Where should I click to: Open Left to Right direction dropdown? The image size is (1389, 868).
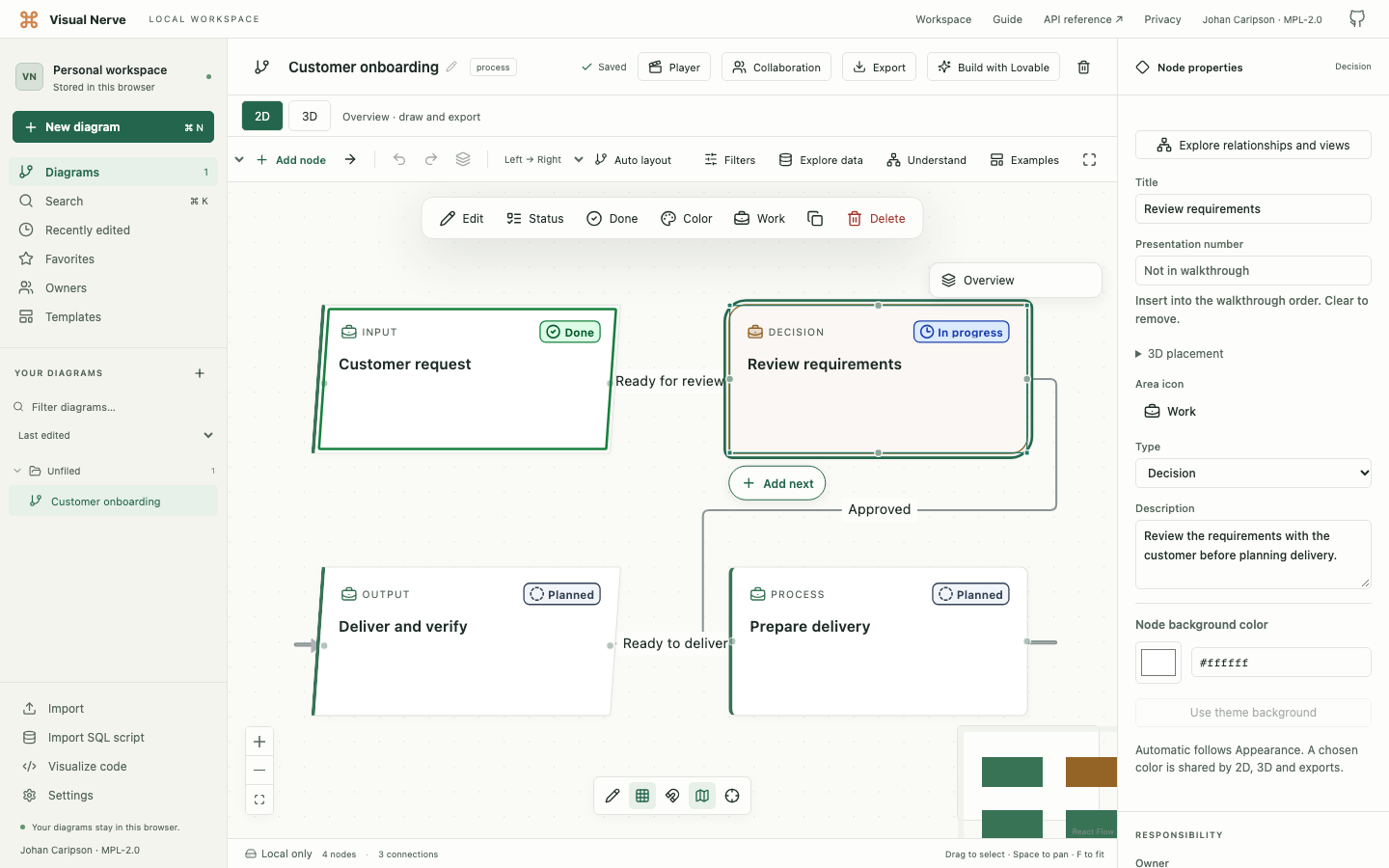[x=543, y=160]
